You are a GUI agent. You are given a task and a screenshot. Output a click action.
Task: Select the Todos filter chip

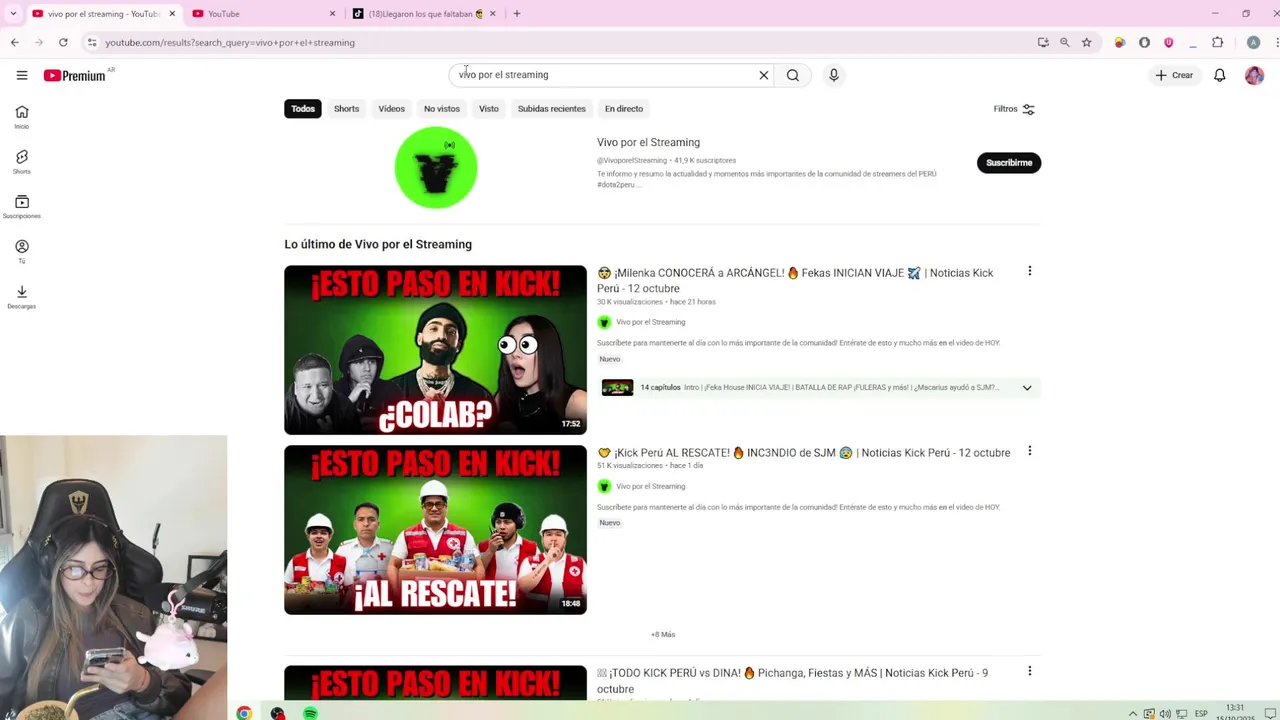[x=303, y=109]
